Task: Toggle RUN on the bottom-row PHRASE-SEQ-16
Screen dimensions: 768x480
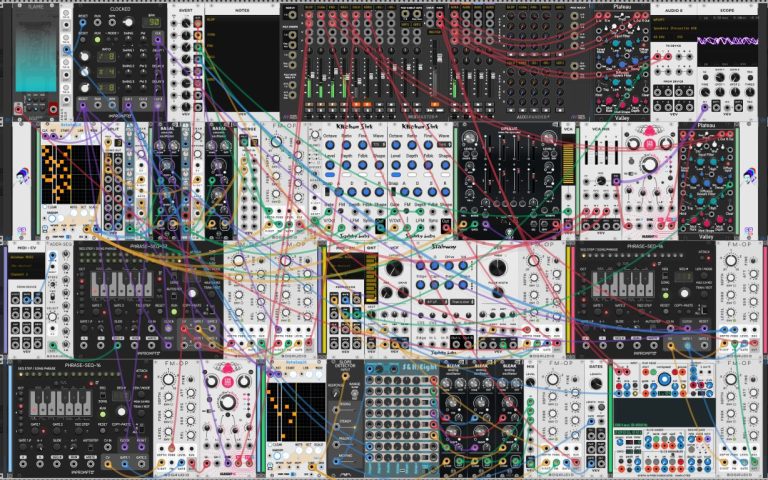Action: coord(103,414)
